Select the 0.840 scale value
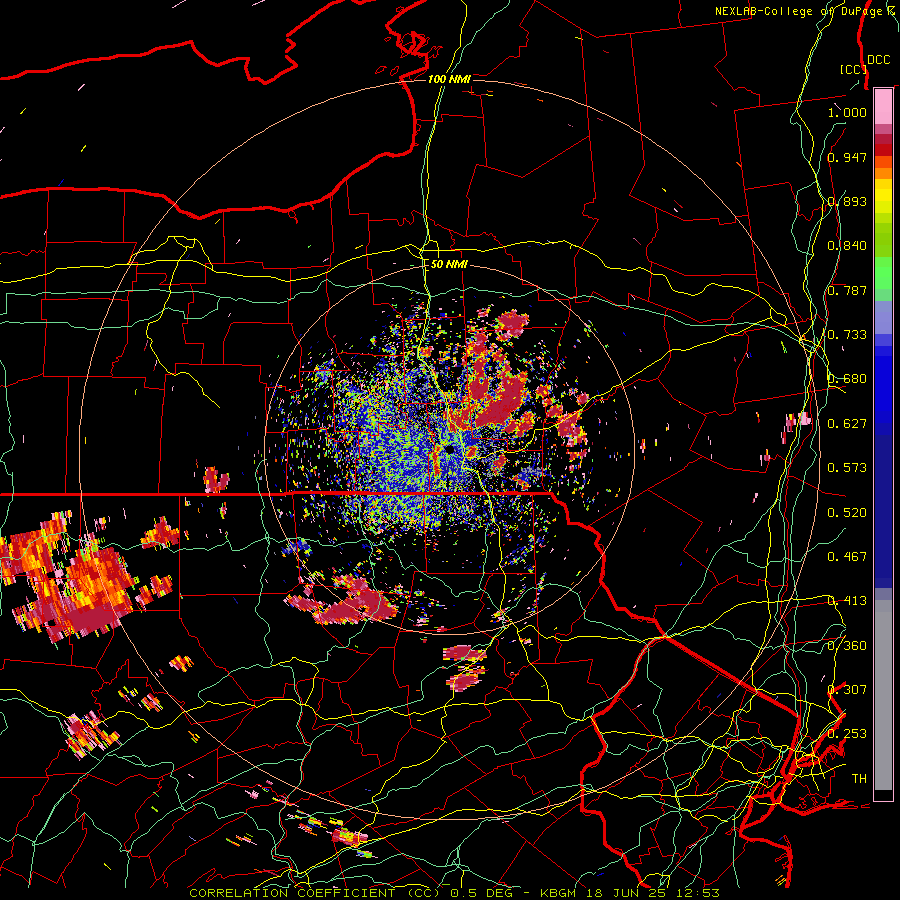The width and height of the screenshot is (900, 900). (x=847, y=246)
